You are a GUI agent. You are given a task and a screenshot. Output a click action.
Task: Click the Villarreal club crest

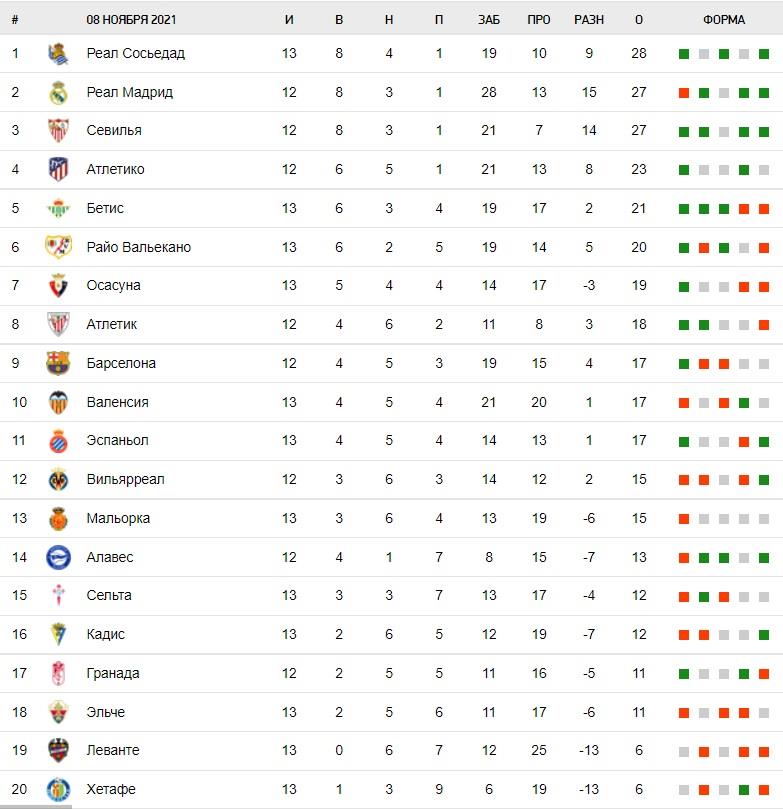pyautogui.click(x=58, y=480)
